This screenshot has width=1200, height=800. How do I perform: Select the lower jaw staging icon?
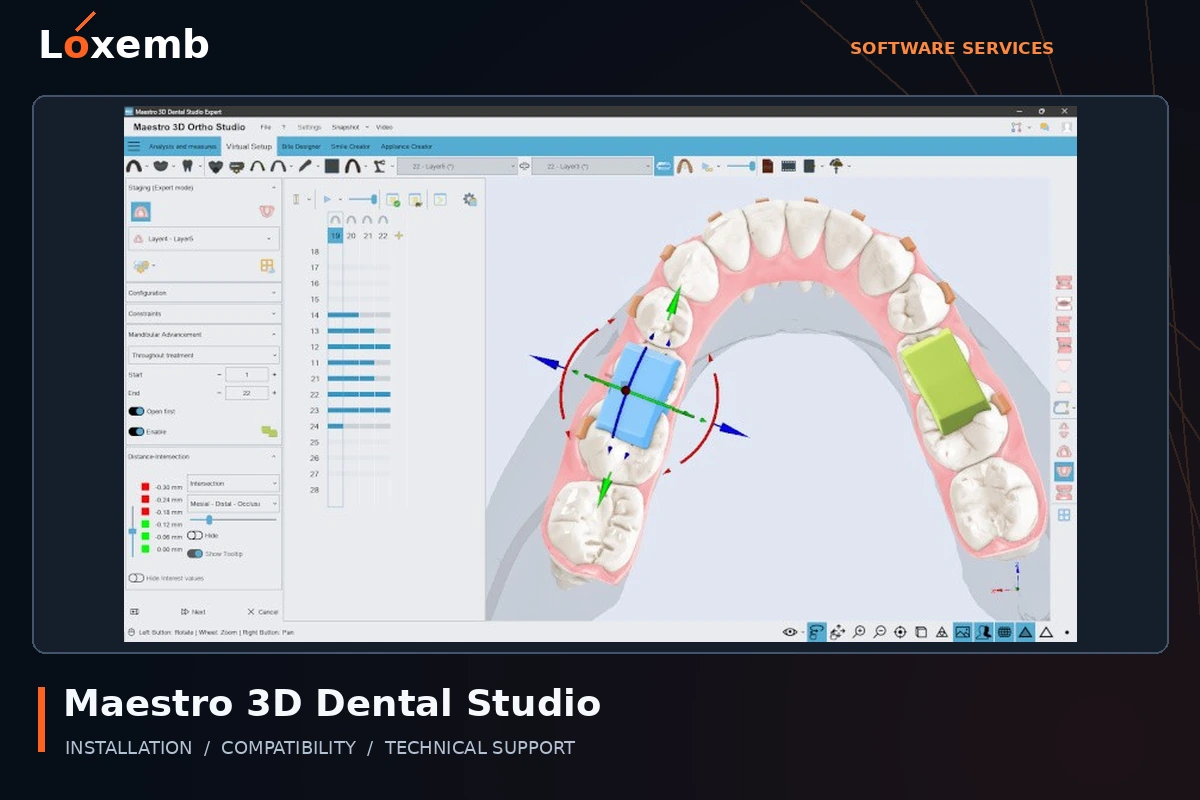[266, 211]
